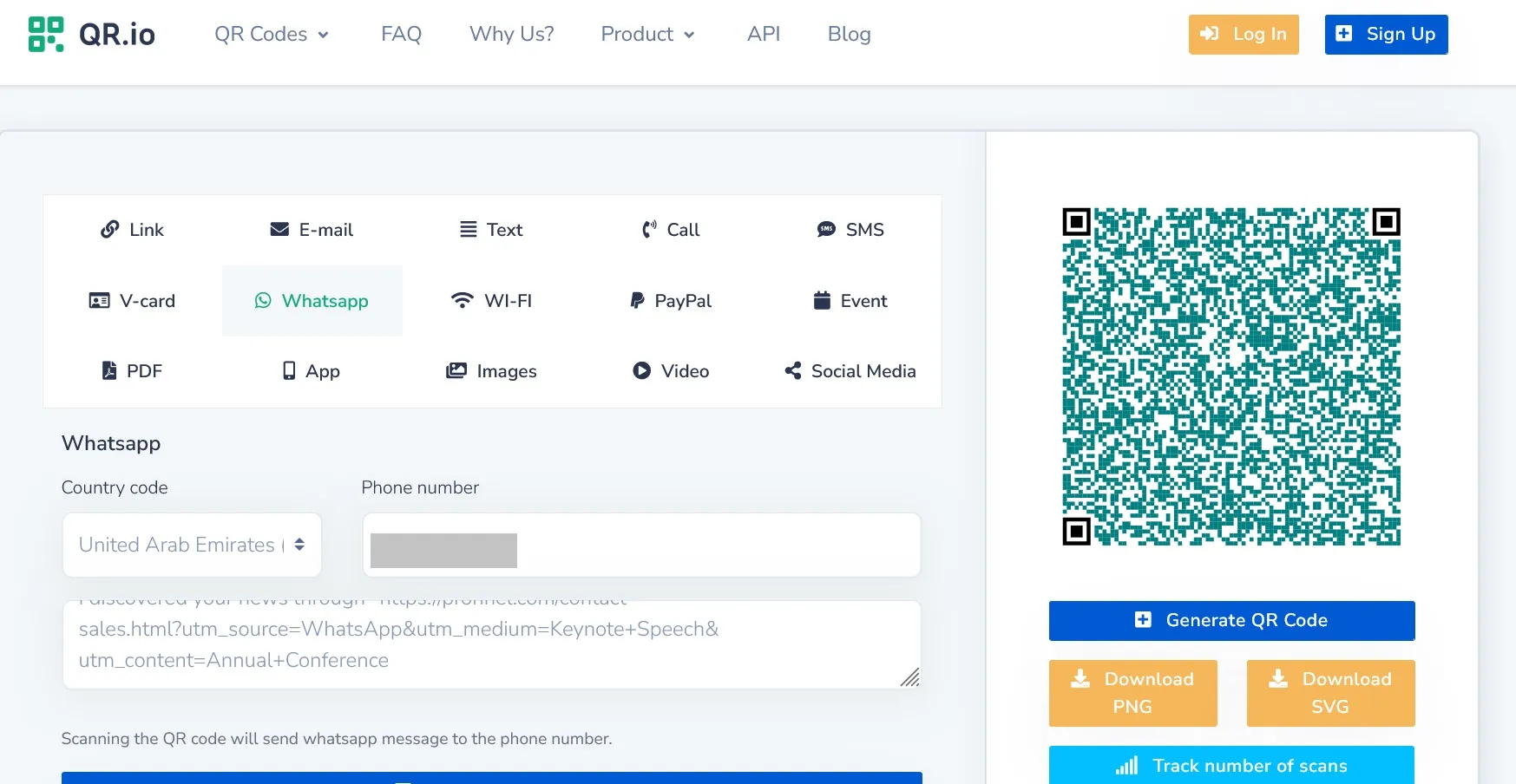Open the FAQ page

point(401,35)
